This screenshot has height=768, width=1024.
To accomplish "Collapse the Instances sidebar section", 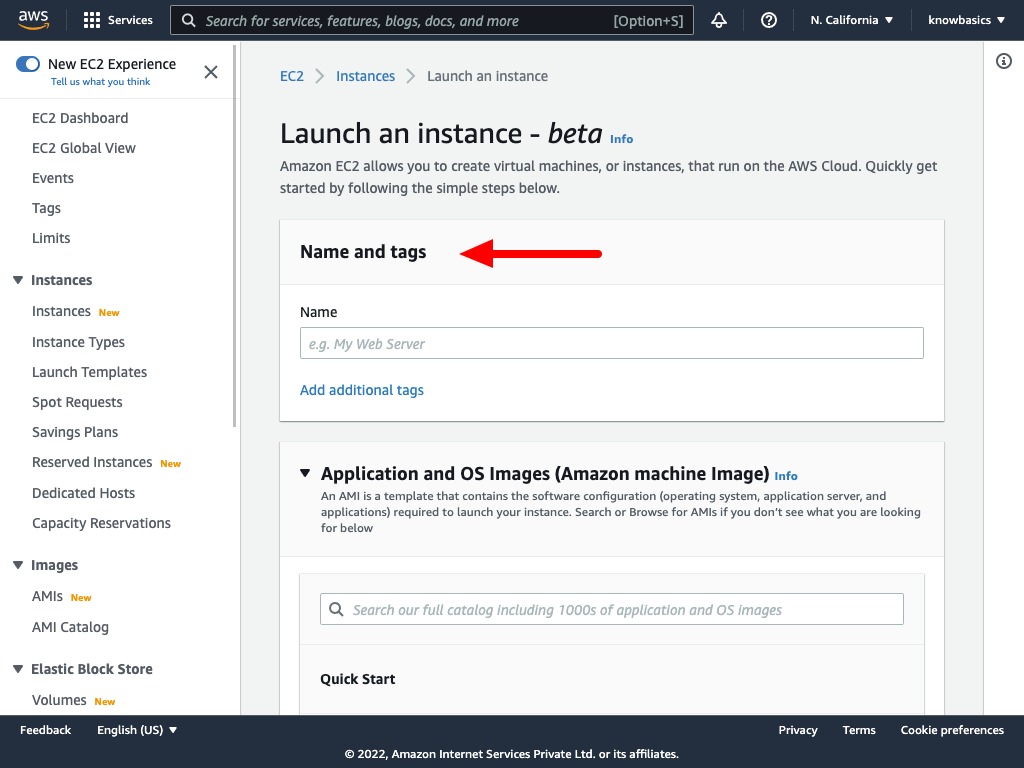I will [x=18, y=280].
